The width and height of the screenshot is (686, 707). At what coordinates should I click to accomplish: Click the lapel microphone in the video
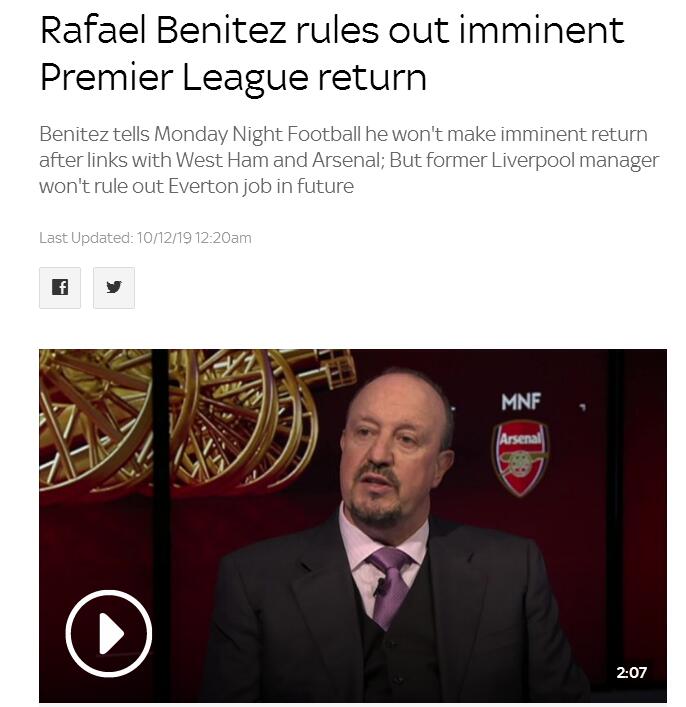pos(381,589)
